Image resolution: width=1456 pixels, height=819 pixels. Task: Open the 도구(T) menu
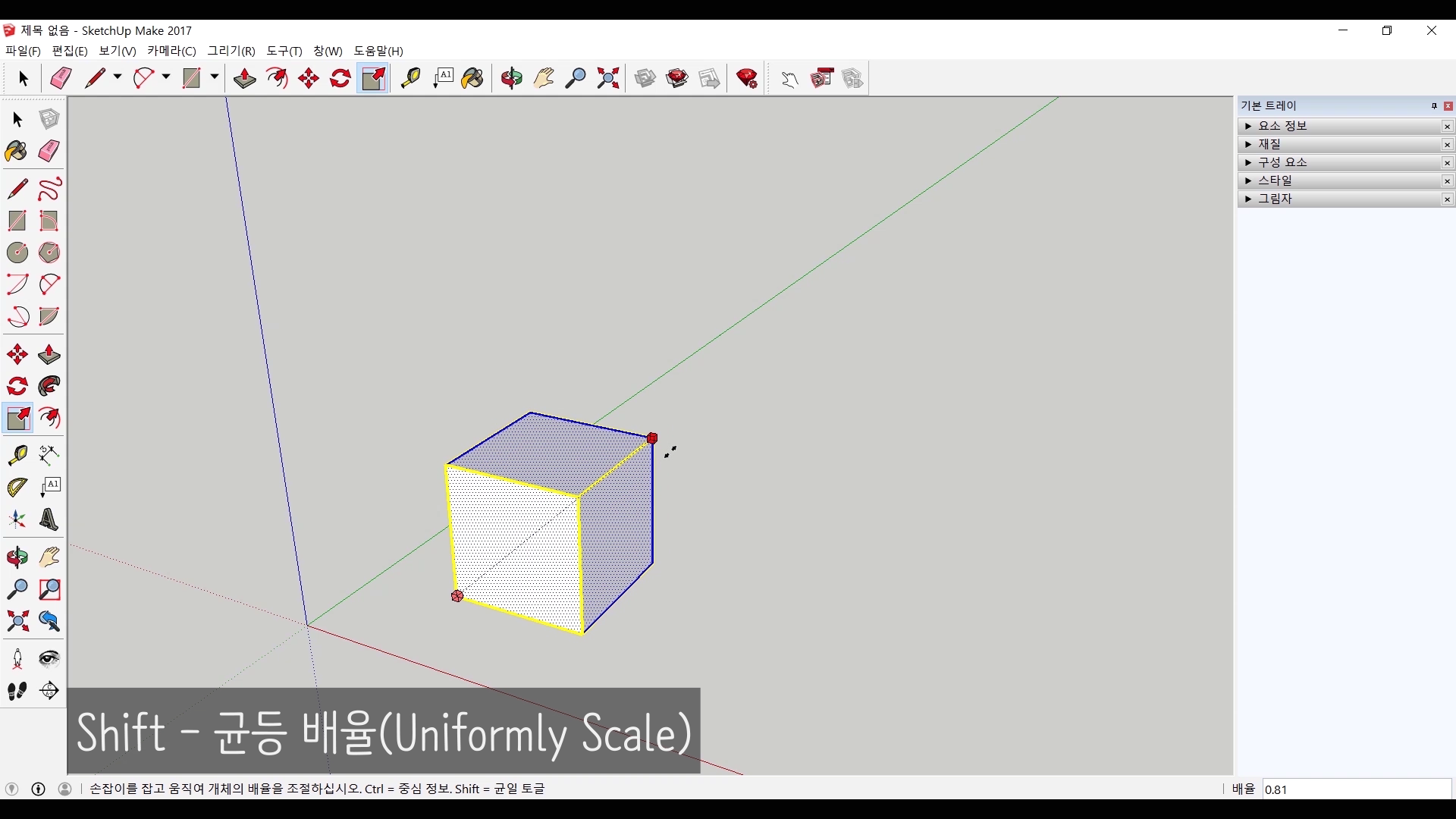point(284,51)
